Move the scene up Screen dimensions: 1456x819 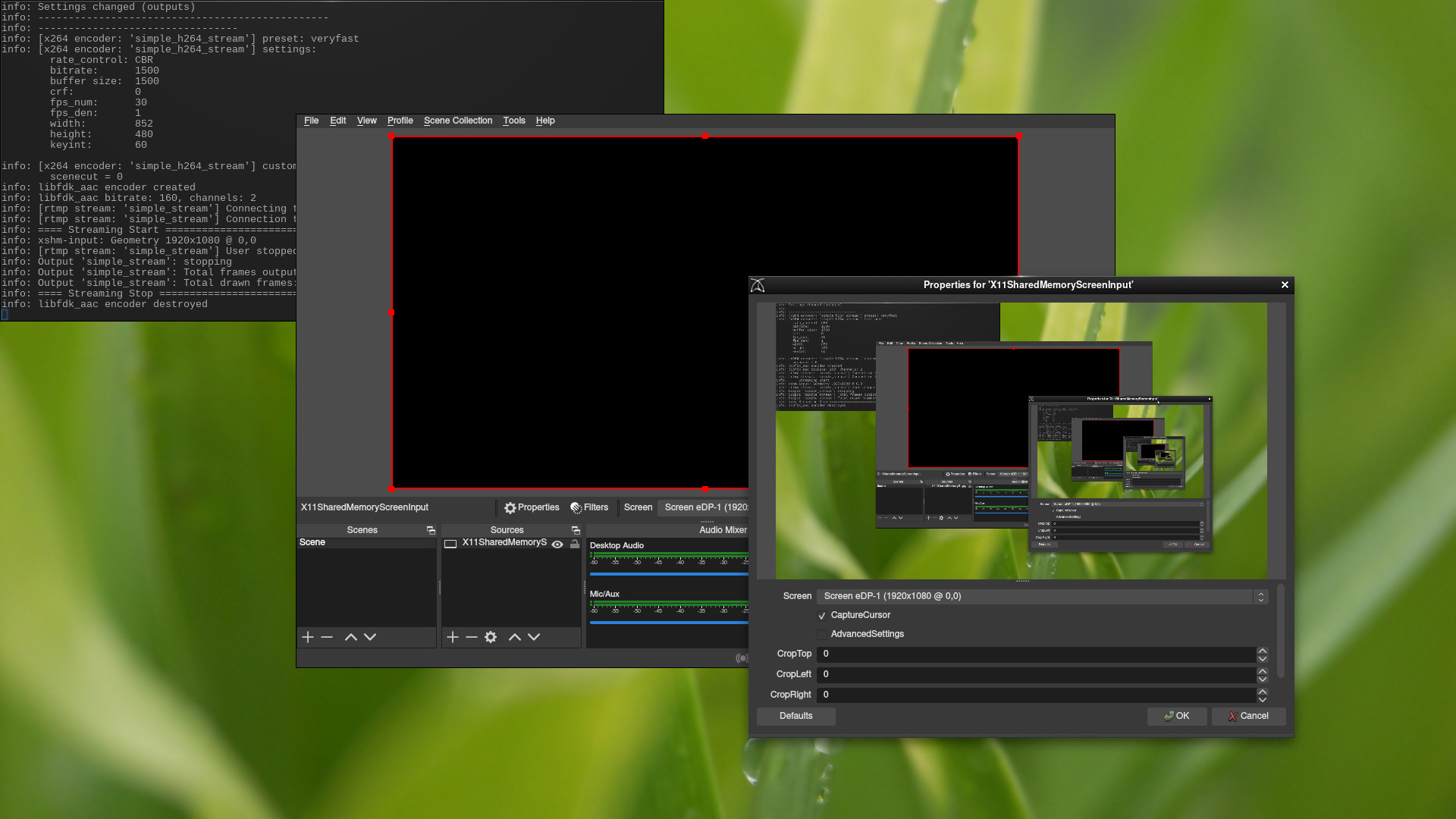[x=350, y=637]
